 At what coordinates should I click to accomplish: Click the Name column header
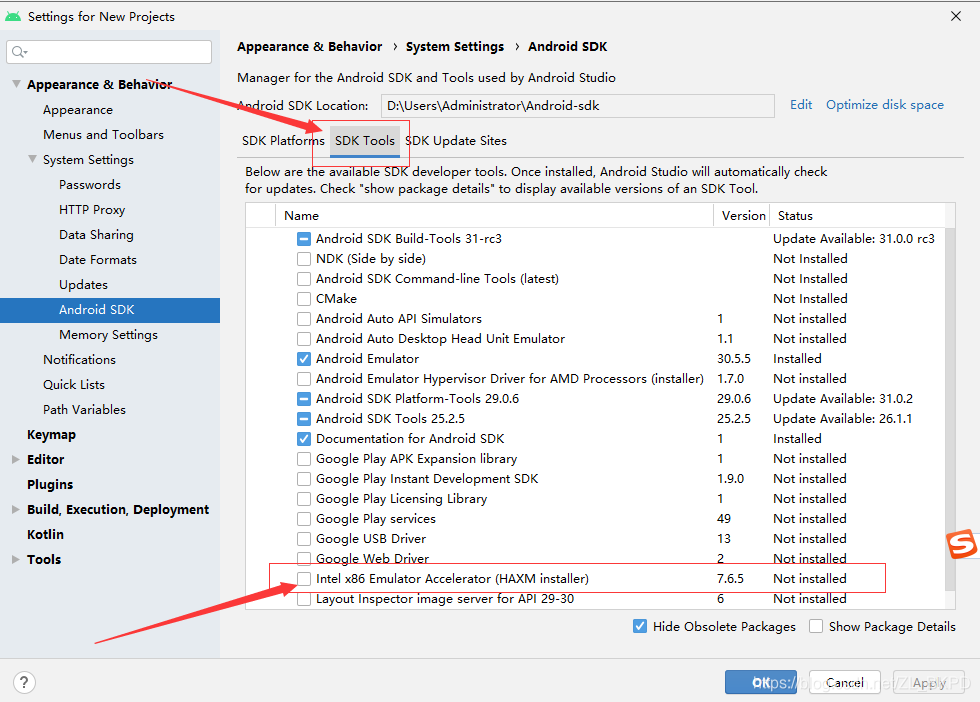tap(494, 216)
